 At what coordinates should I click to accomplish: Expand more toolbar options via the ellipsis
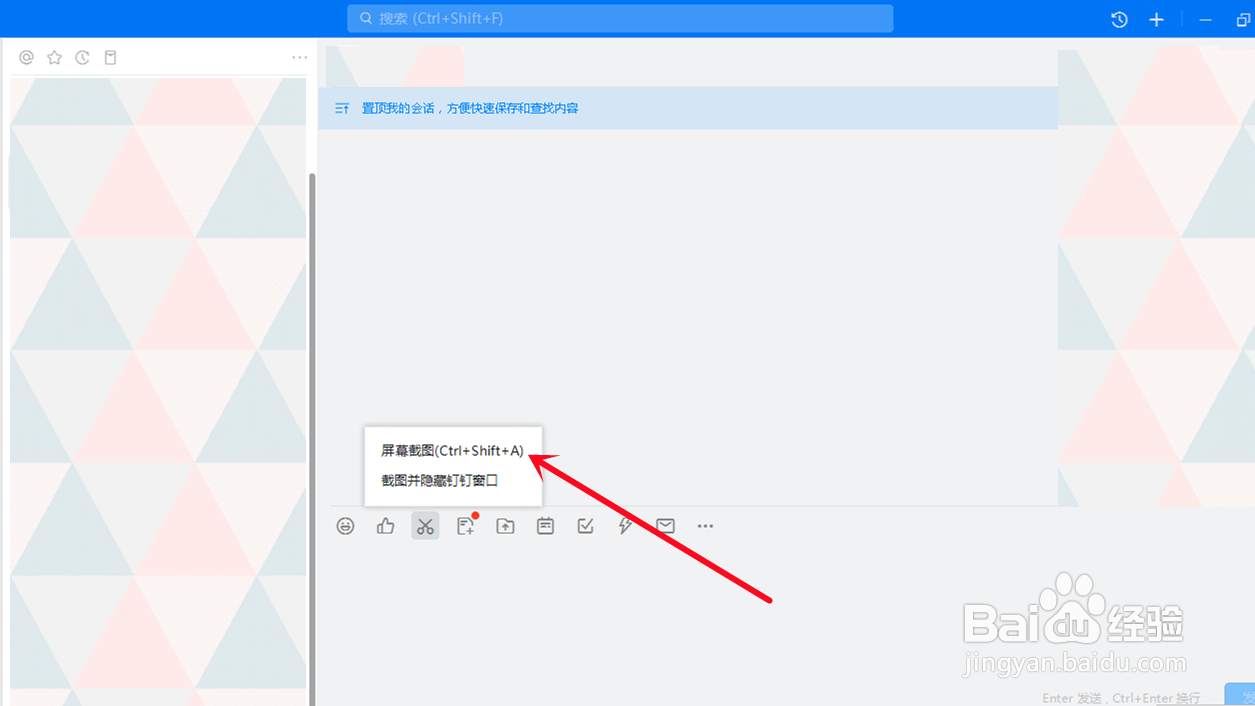coord(705,525)
